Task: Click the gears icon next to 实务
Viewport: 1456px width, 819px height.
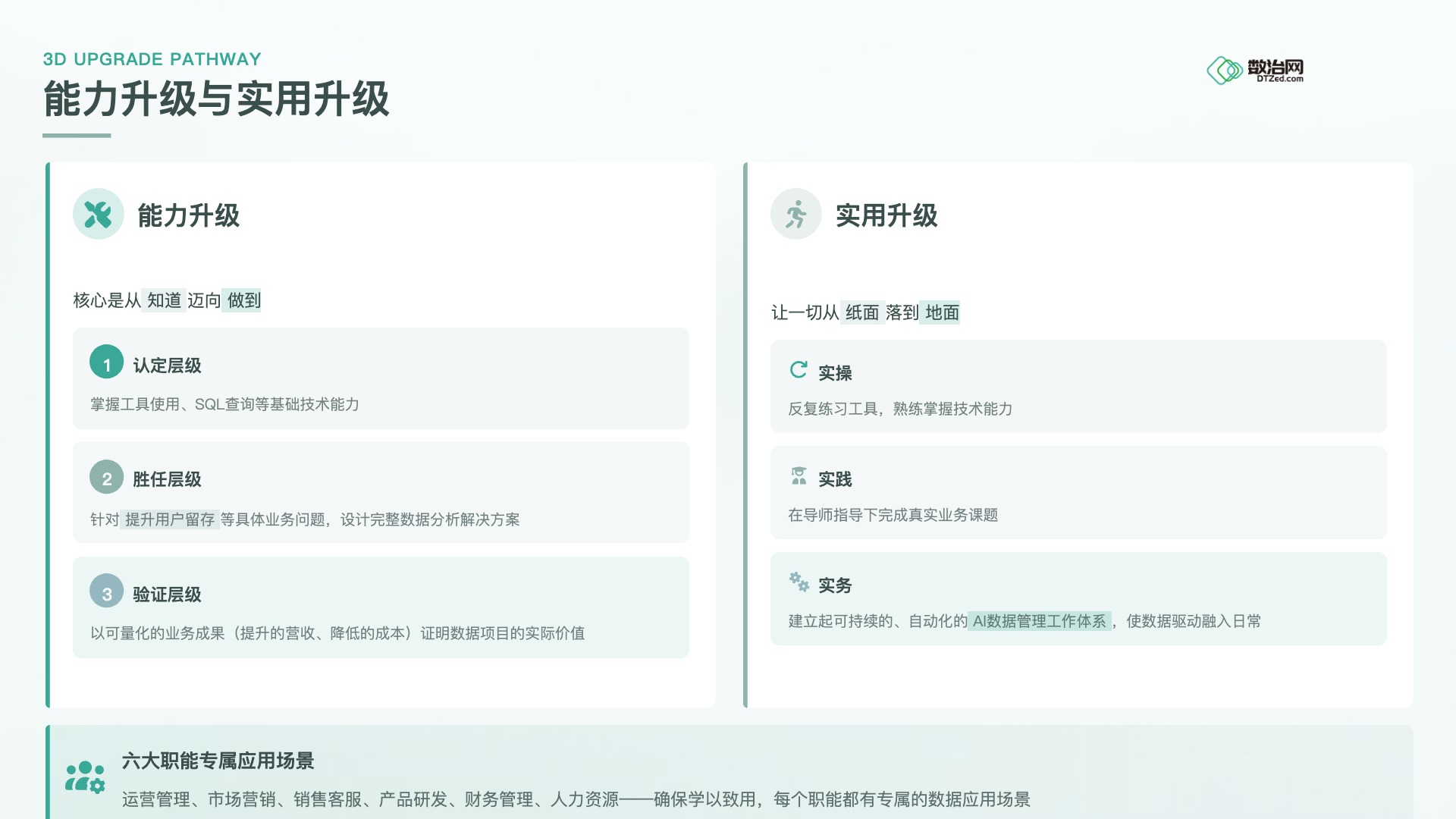Action: 799,582
